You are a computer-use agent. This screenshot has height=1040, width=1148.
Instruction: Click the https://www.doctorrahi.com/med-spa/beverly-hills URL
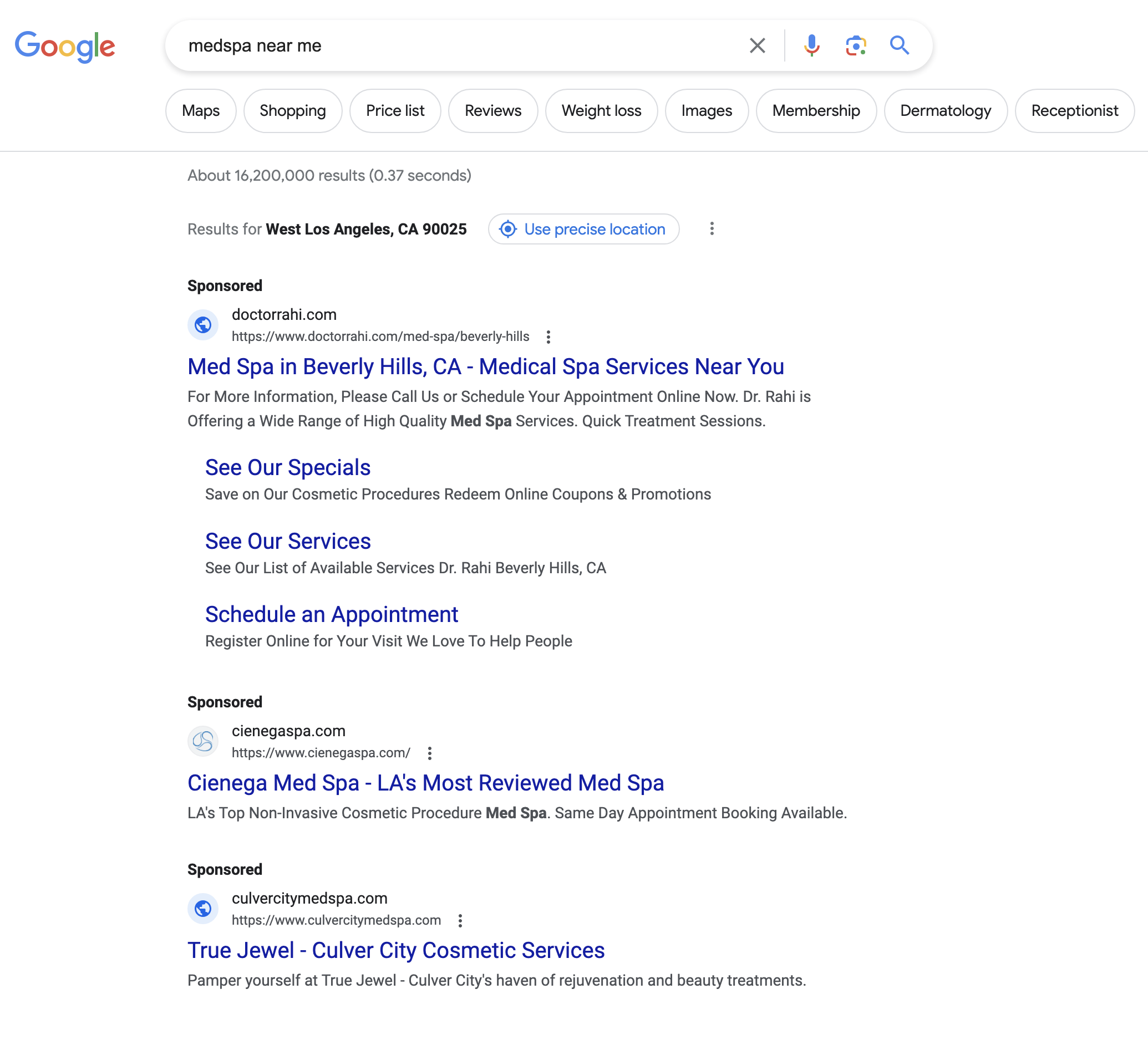(380, 337)
